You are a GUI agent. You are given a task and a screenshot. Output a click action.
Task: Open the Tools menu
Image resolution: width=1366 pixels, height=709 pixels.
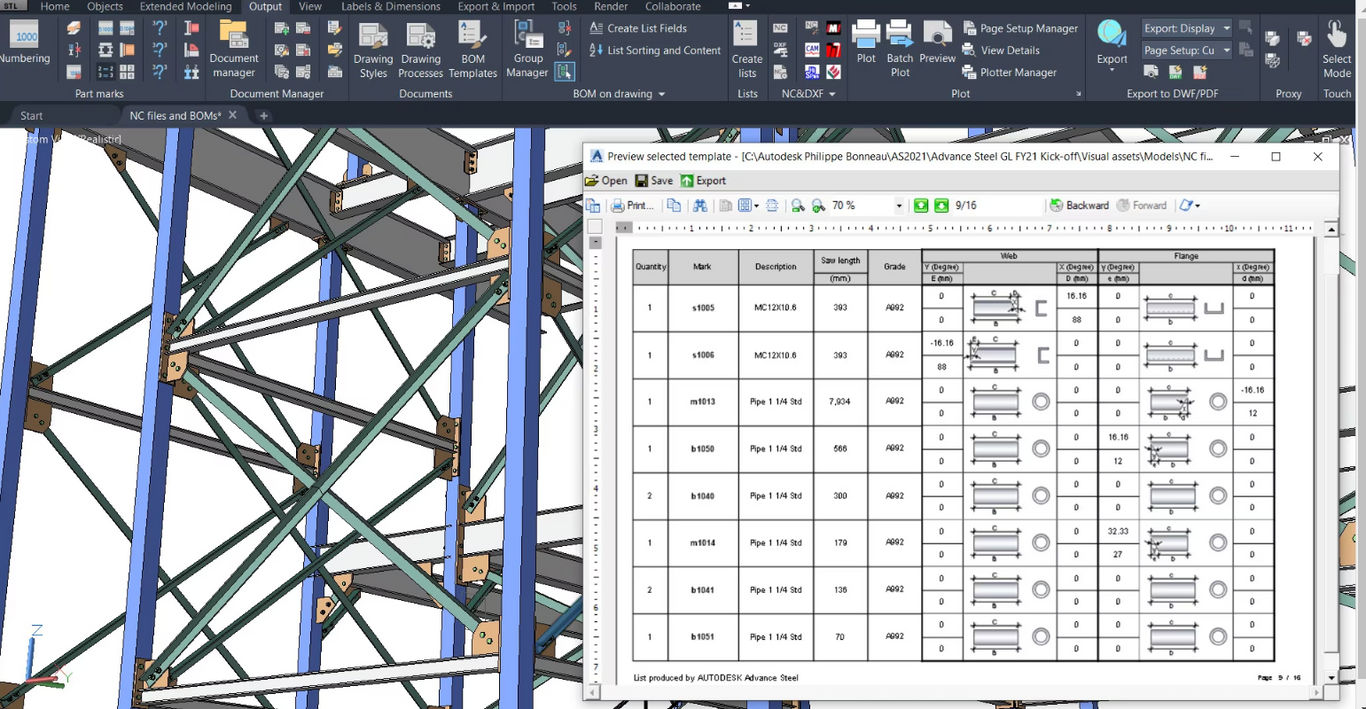coord(563,7)
